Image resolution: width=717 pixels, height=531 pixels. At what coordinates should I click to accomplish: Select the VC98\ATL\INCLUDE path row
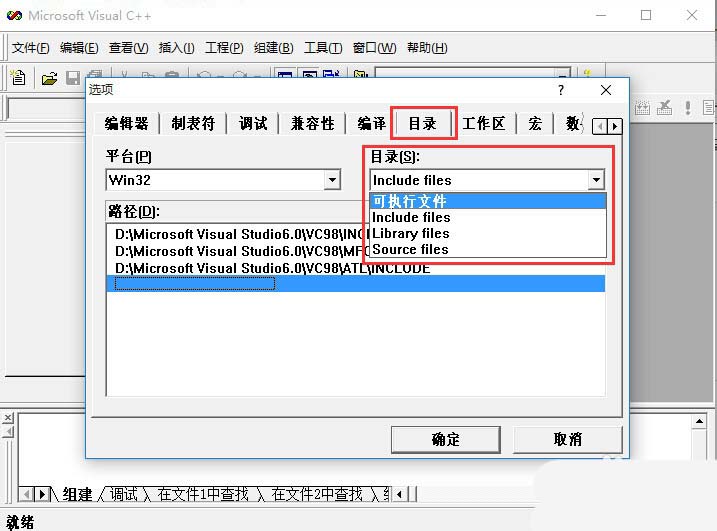(x=356, y=268)
